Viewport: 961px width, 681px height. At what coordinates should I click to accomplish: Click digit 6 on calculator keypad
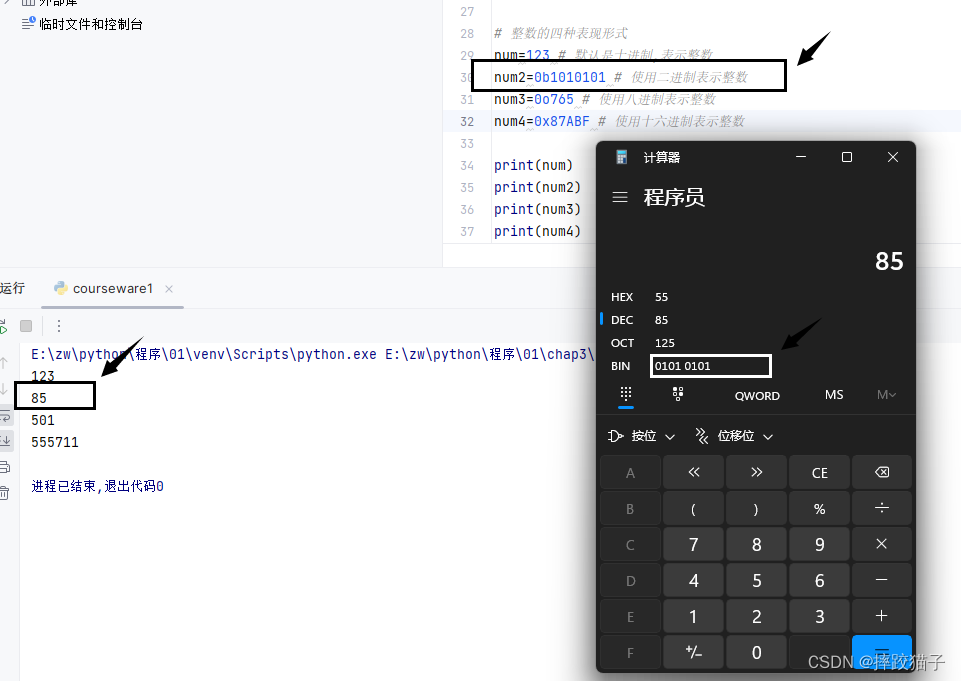click(x=819, y=580)
